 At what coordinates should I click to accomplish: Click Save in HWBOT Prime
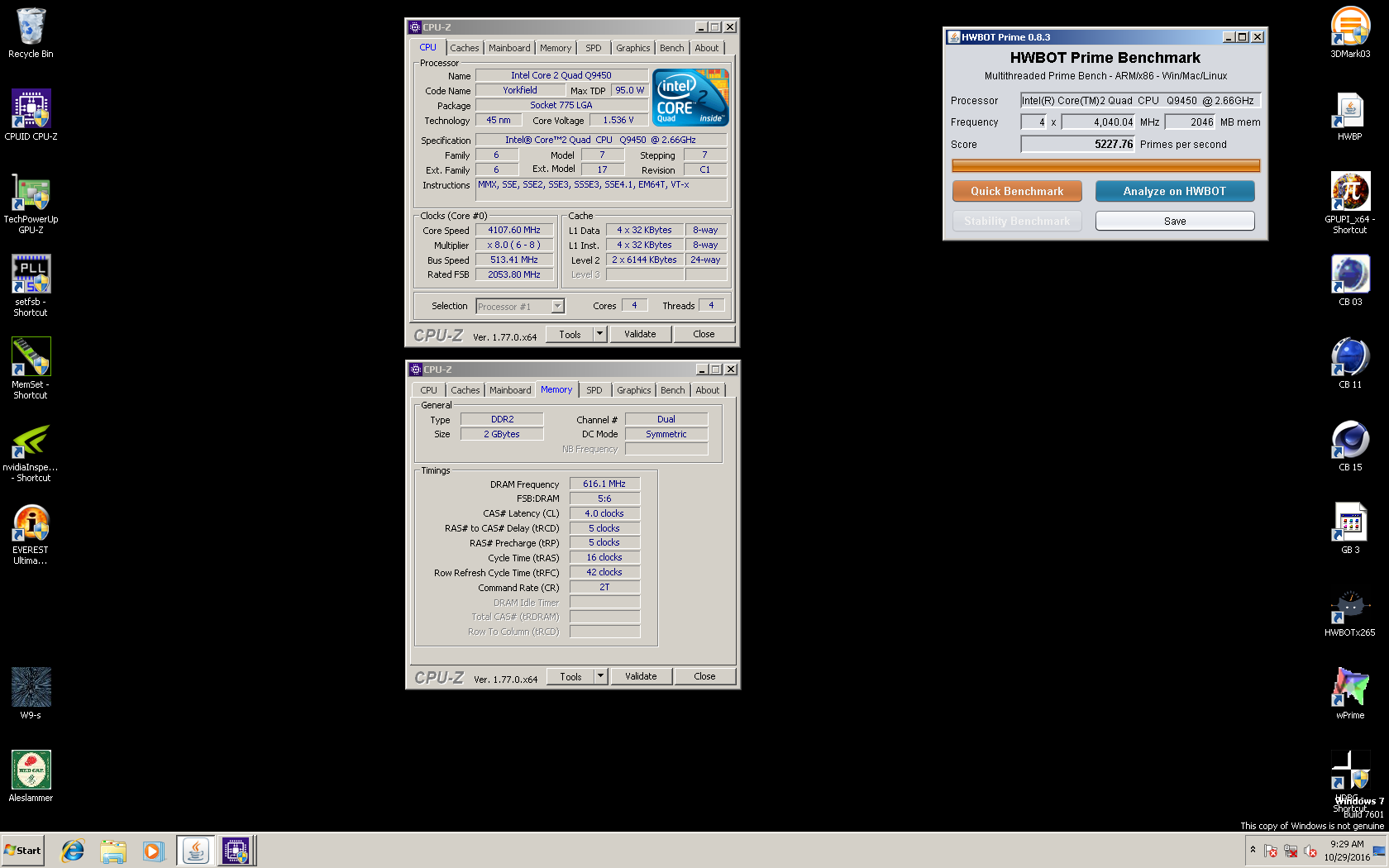[1175, 221]
